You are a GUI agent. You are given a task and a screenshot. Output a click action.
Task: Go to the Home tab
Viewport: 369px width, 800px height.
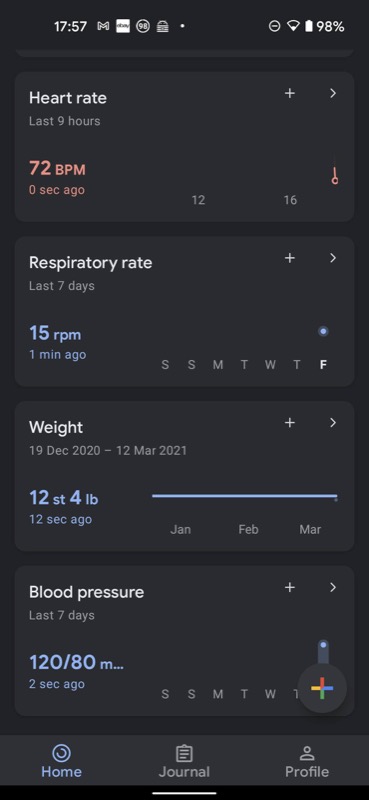tap(61, 762)
